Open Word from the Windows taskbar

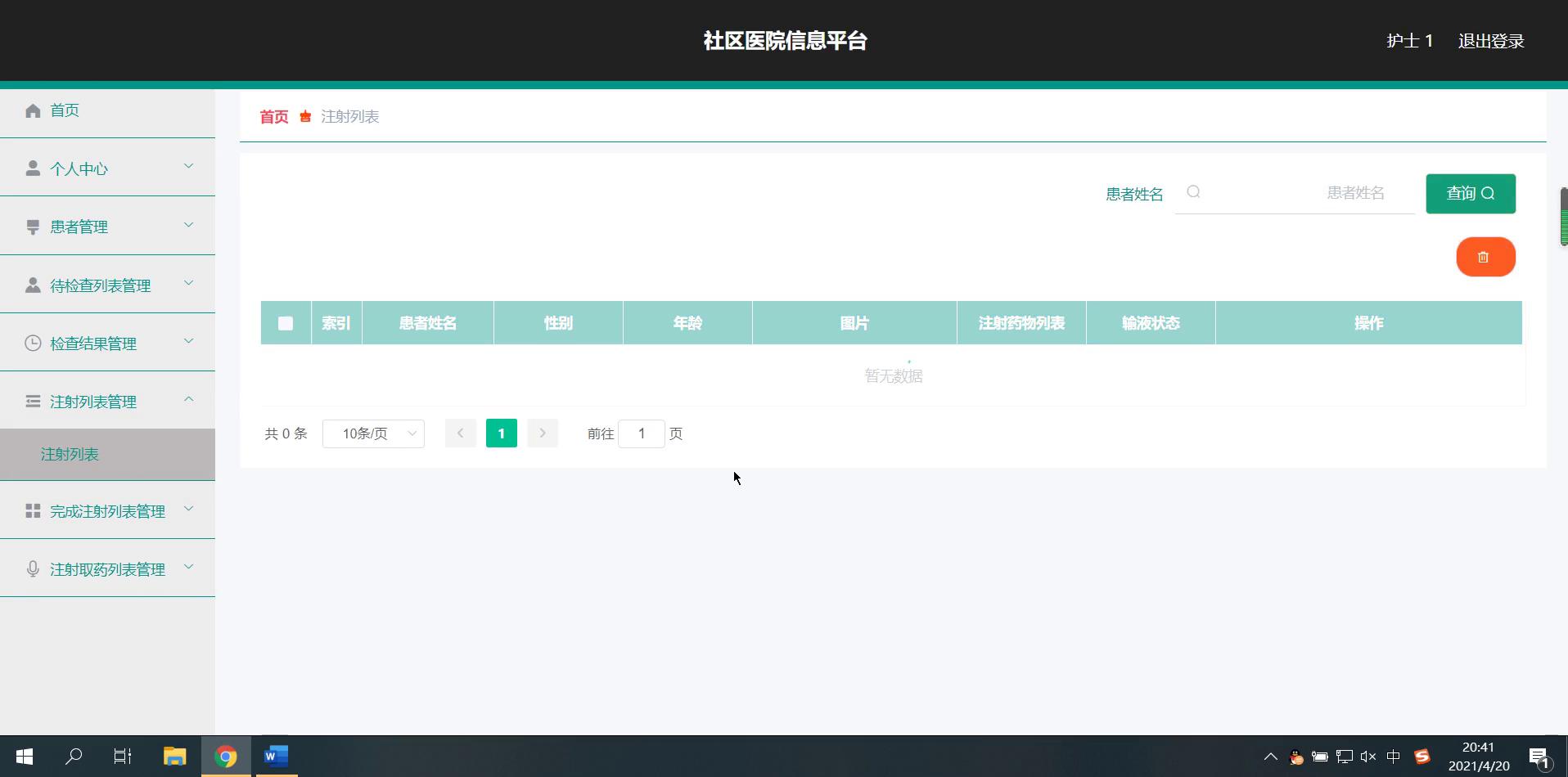pos(276,757)
